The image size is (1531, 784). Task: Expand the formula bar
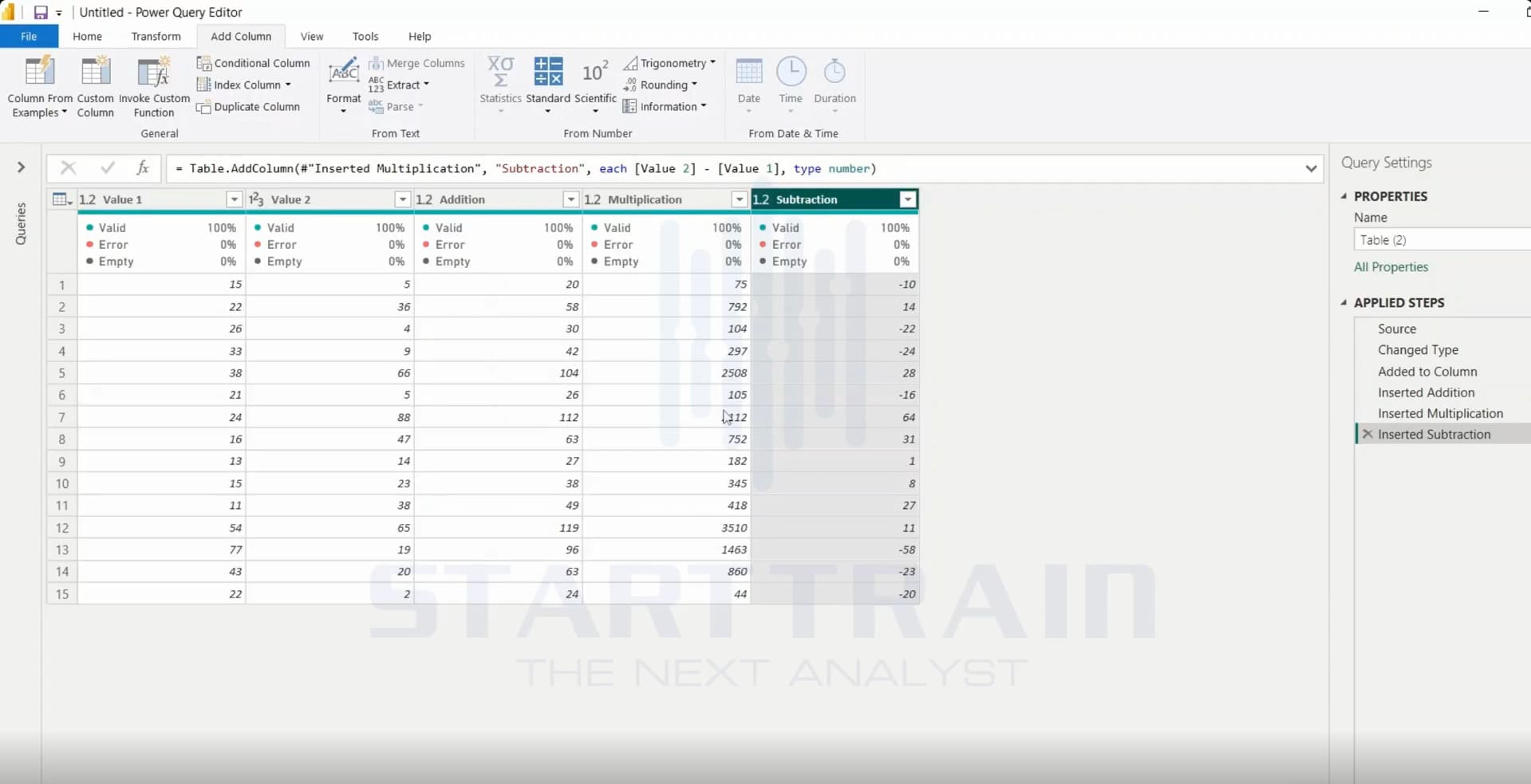(x=1311, y=168)
